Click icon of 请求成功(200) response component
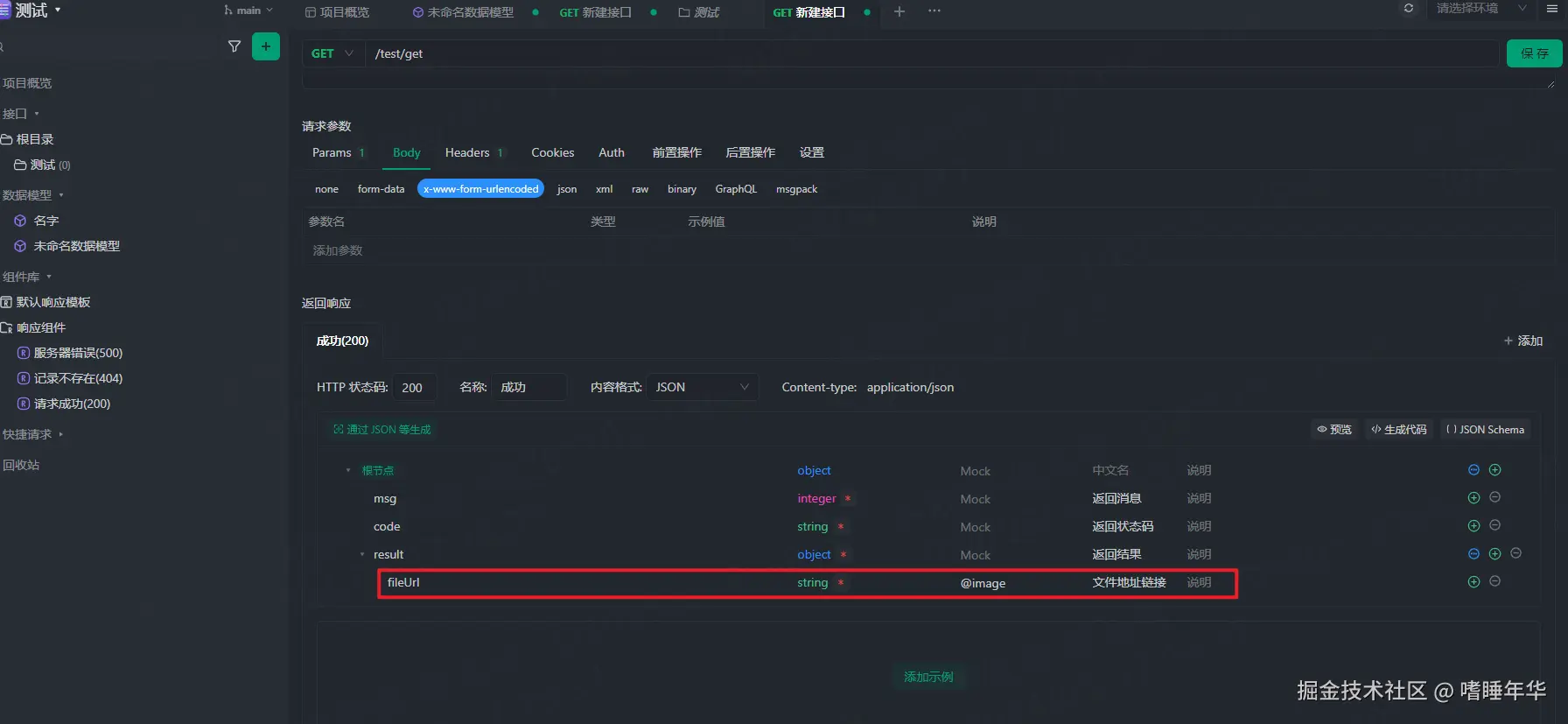 tap(24, 404)
